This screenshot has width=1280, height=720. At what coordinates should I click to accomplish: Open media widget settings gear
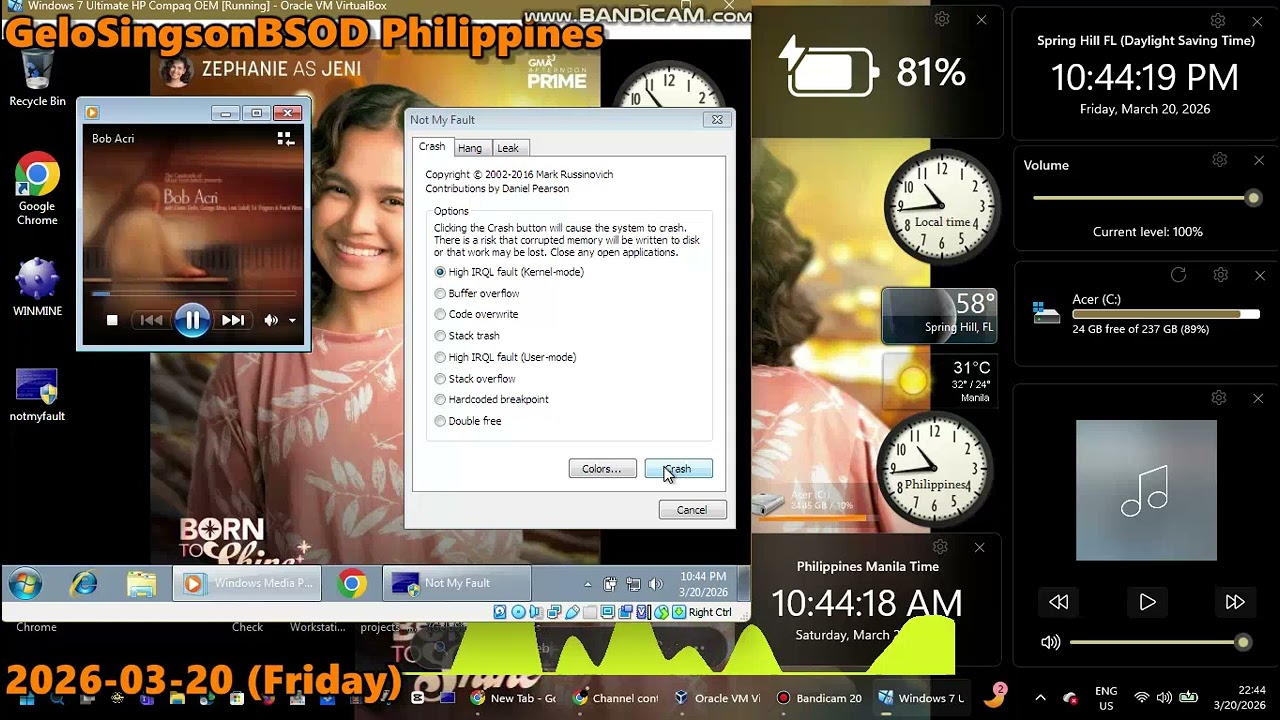[x=1218, y=398]
